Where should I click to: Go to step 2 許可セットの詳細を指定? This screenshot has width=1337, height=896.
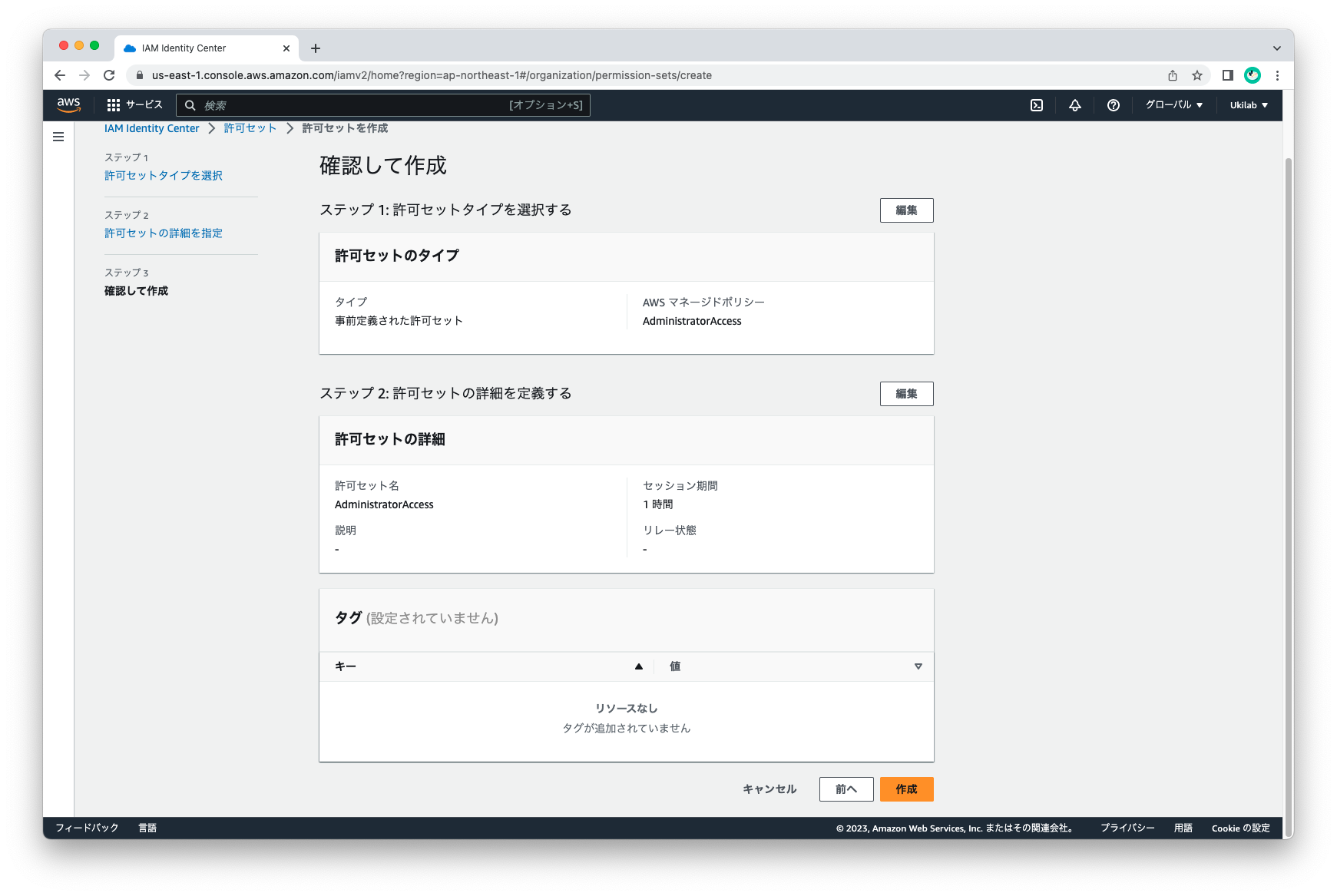point(164,233)
